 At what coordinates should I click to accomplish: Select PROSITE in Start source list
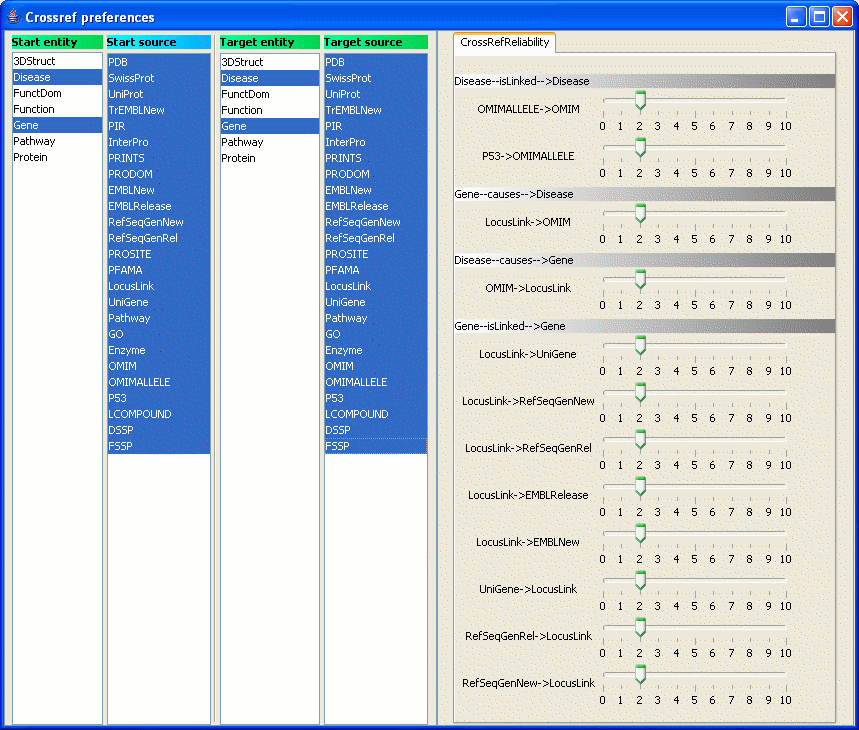click(159, 254)
